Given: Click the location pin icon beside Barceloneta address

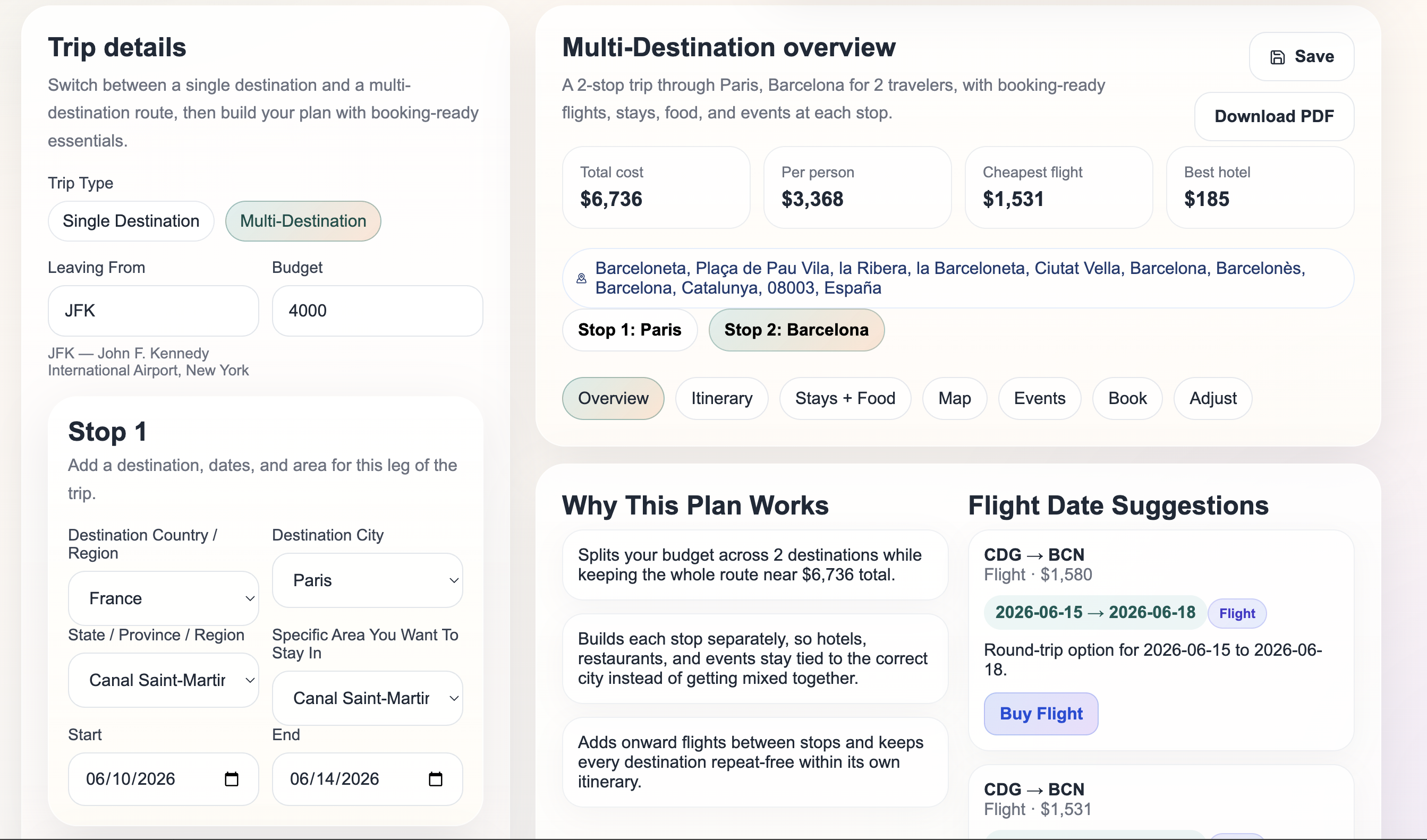Looking at the screenshot, I should click(581, 278).
